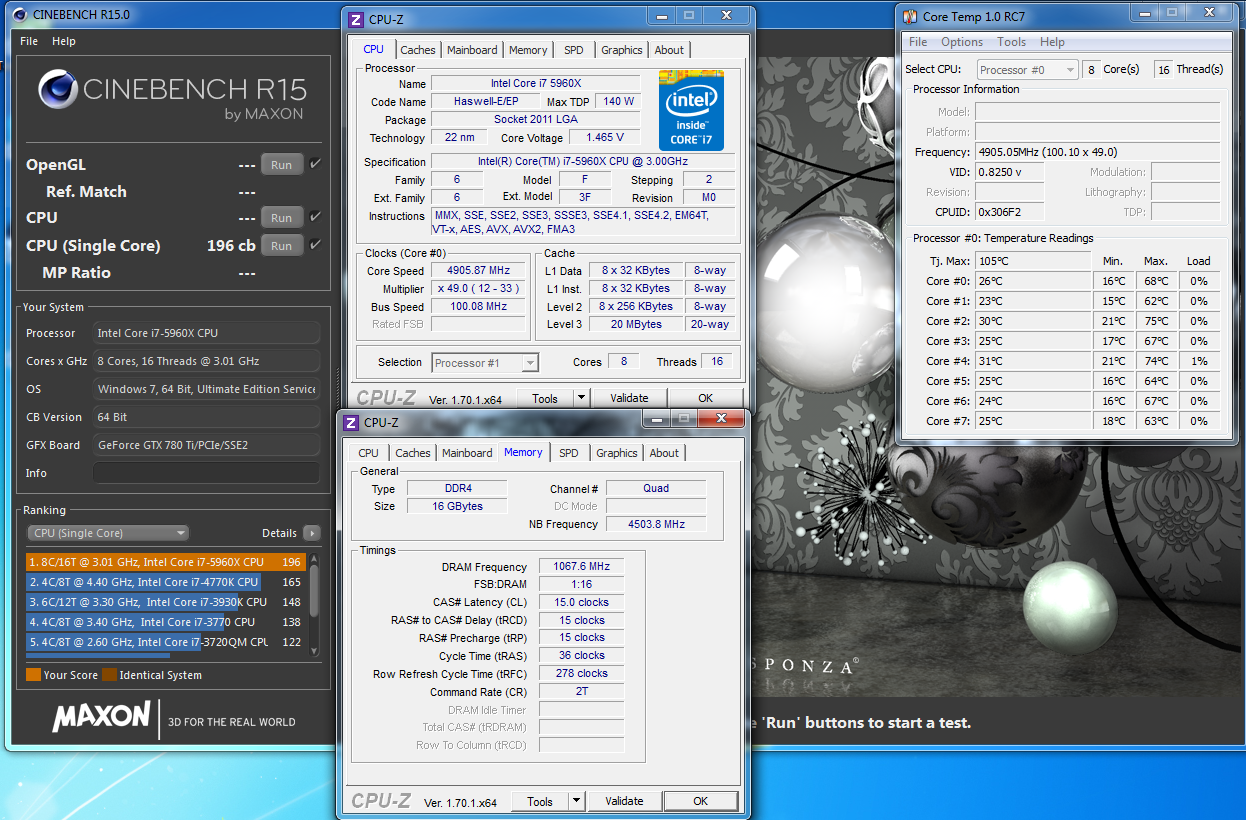Toggle the CPU (Single Core) test checkbox
This screenshot has width=1246, height=820.
tap(316, 245)
